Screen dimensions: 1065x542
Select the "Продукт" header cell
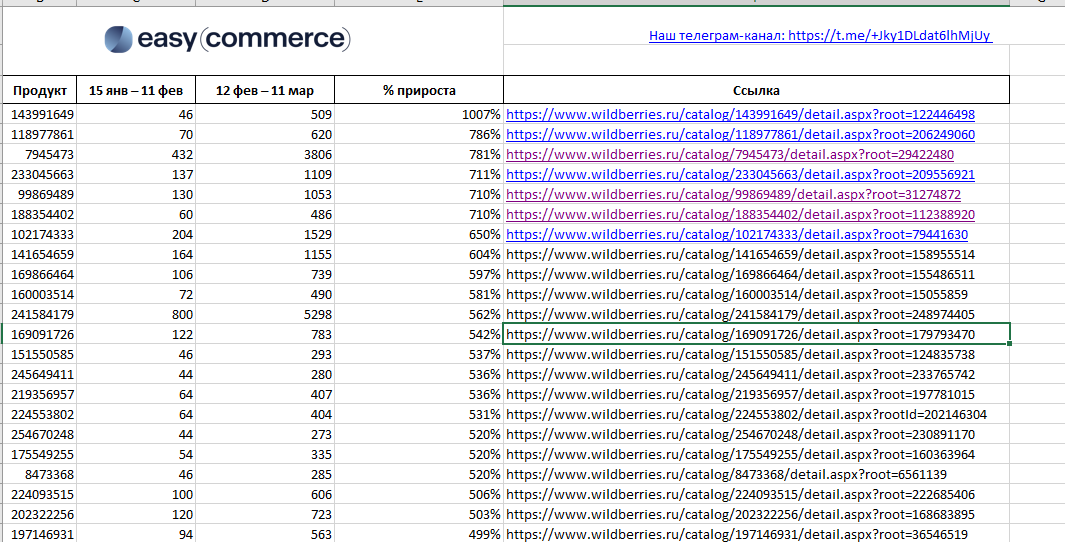pyautogui.click(x=40, y=91)
